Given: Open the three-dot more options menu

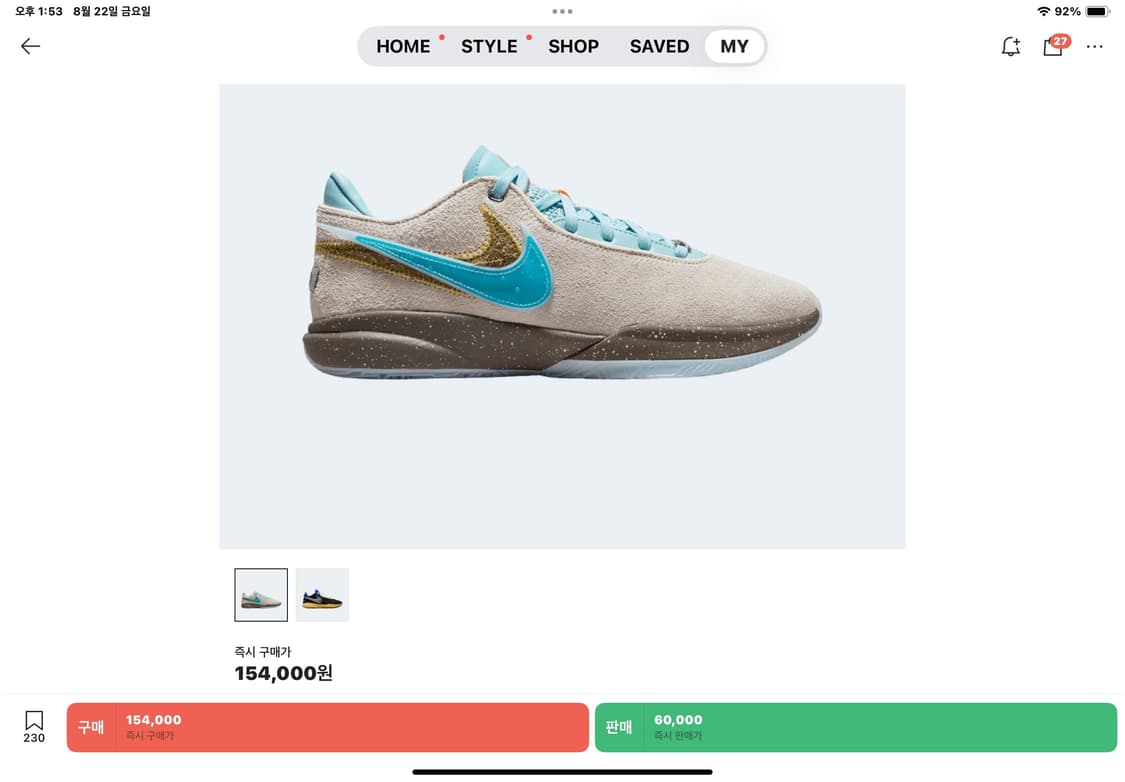Looking at the screenshot, I should click(1094, 47).
